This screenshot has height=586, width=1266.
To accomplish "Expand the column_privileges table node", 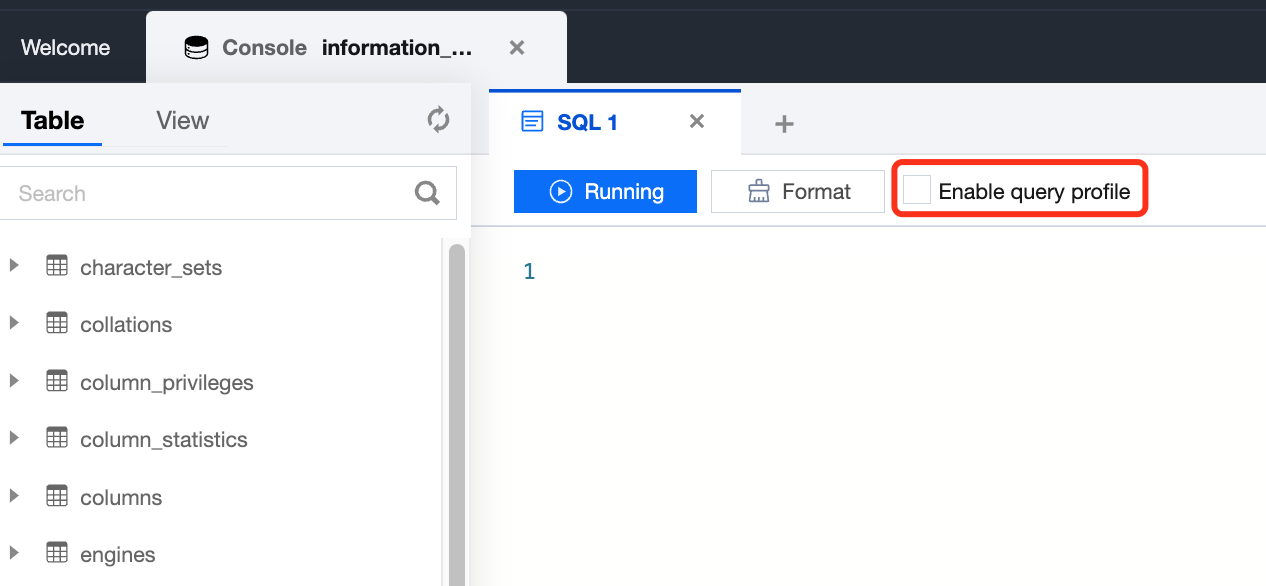I will tap(14, 381).
